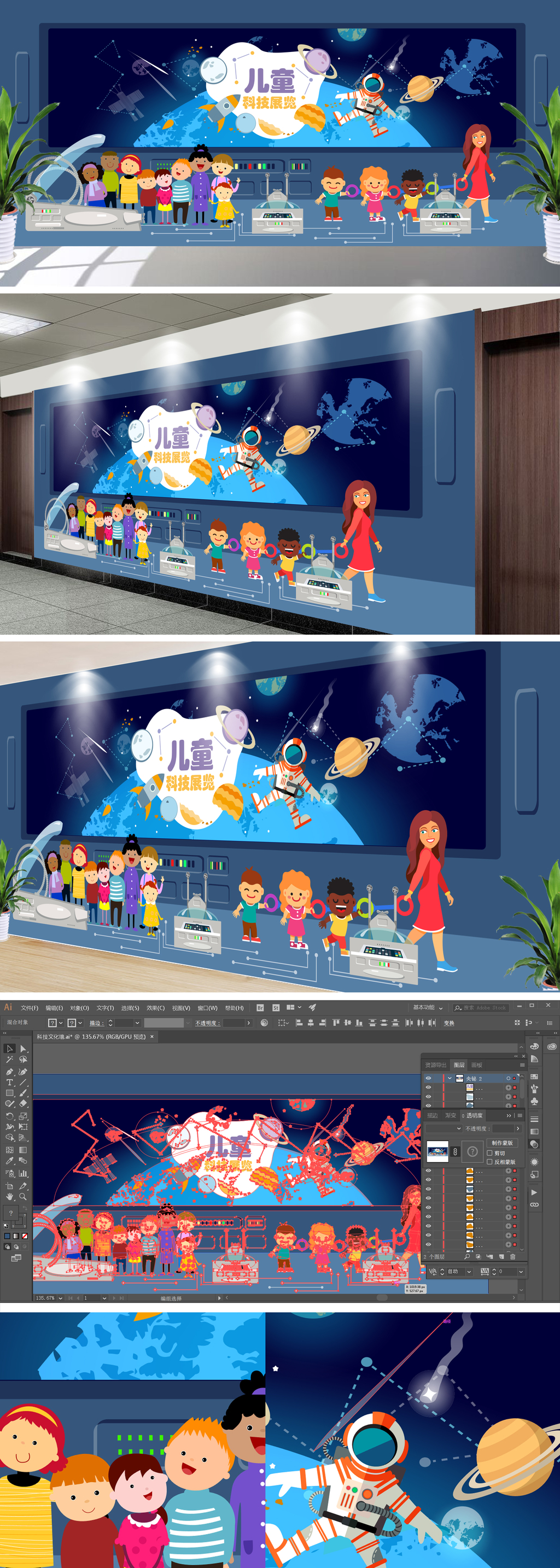The height and width of the screenshot is (1568, 560).
Task: Click the horizontal scrollbar thumb
Action: click(x=382, y=1298)
